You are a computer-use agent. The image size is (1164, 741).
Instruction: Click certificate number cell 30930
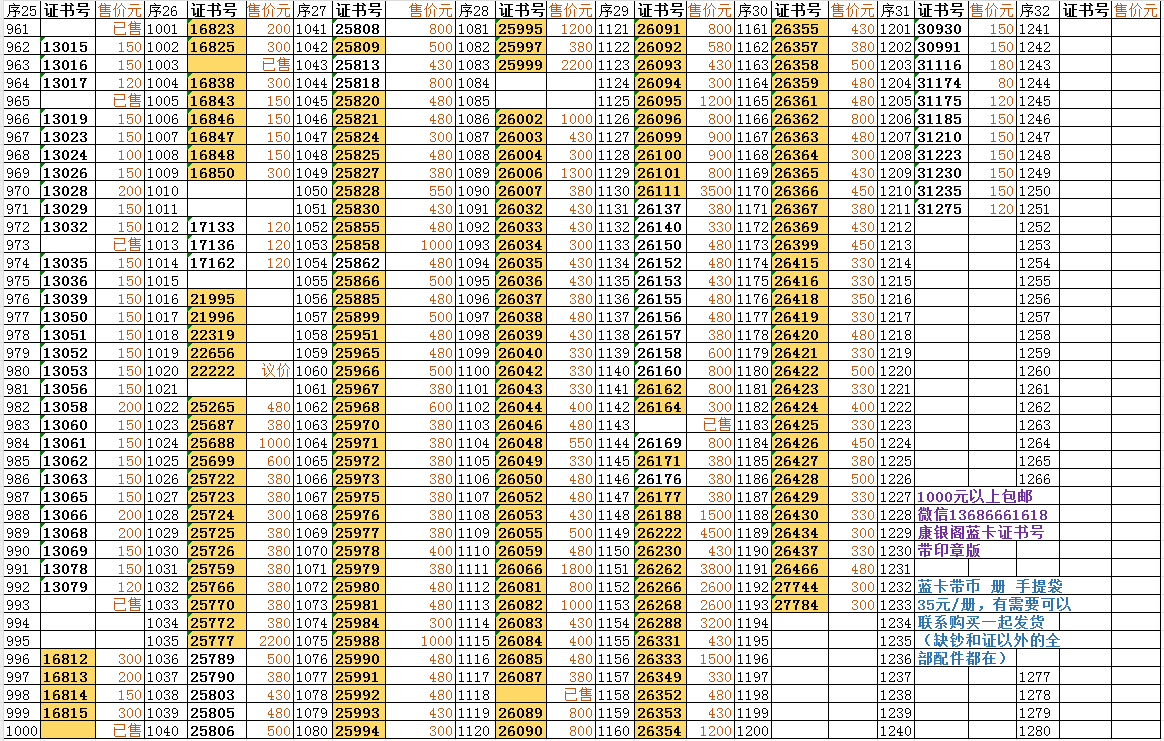[x=940, y=29]
